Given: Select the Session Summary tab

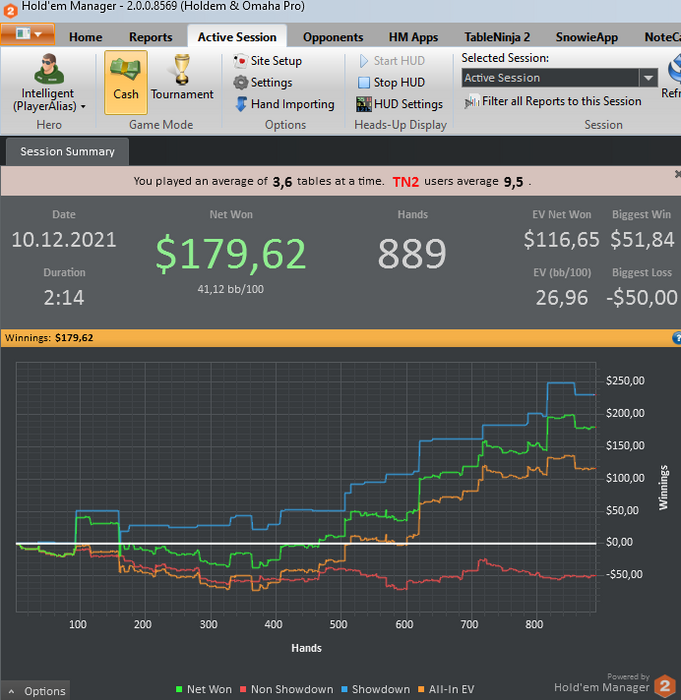Looking at the screenshot, I should click(67, 152).
